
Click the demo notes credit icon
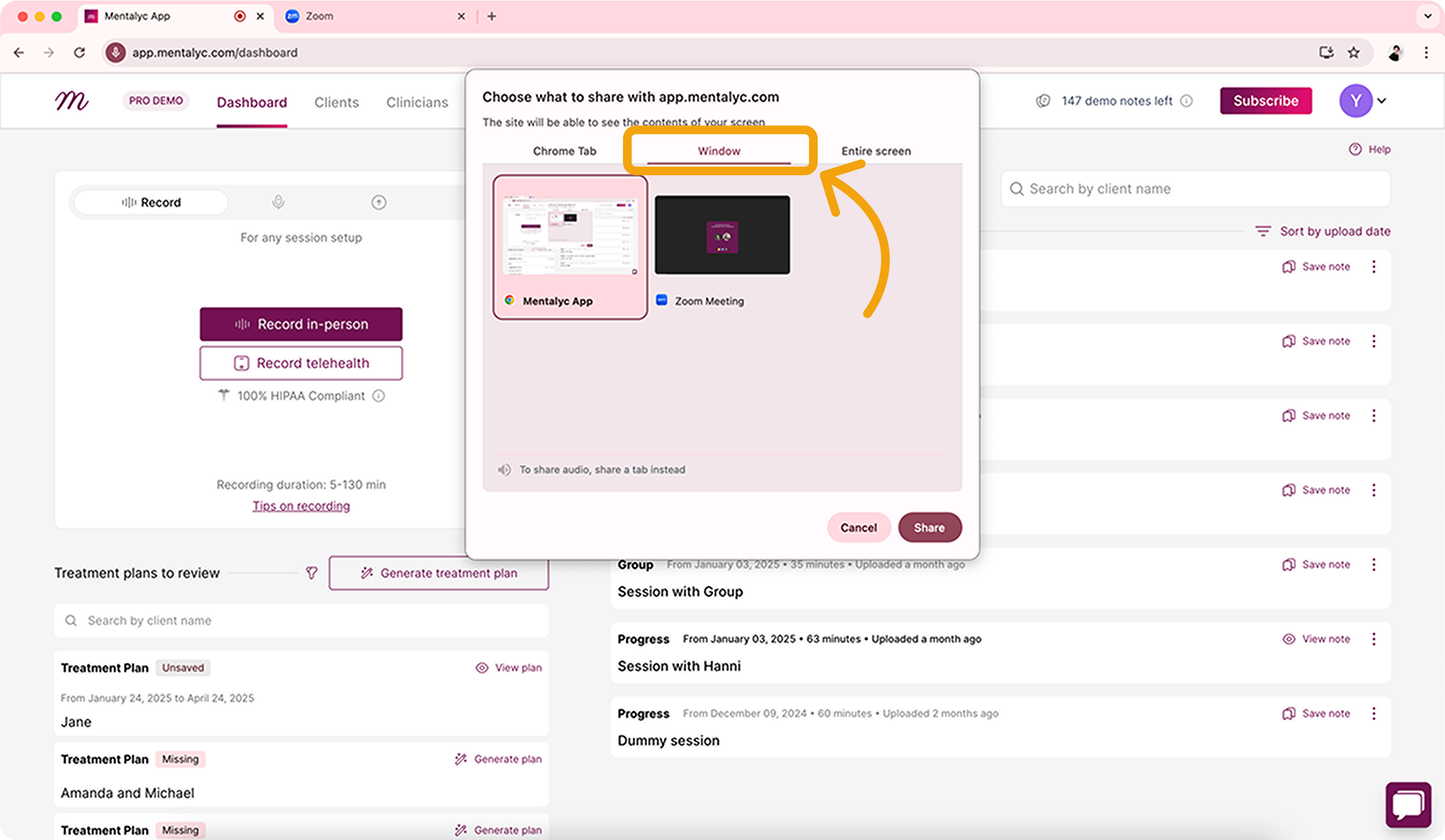1043,101
